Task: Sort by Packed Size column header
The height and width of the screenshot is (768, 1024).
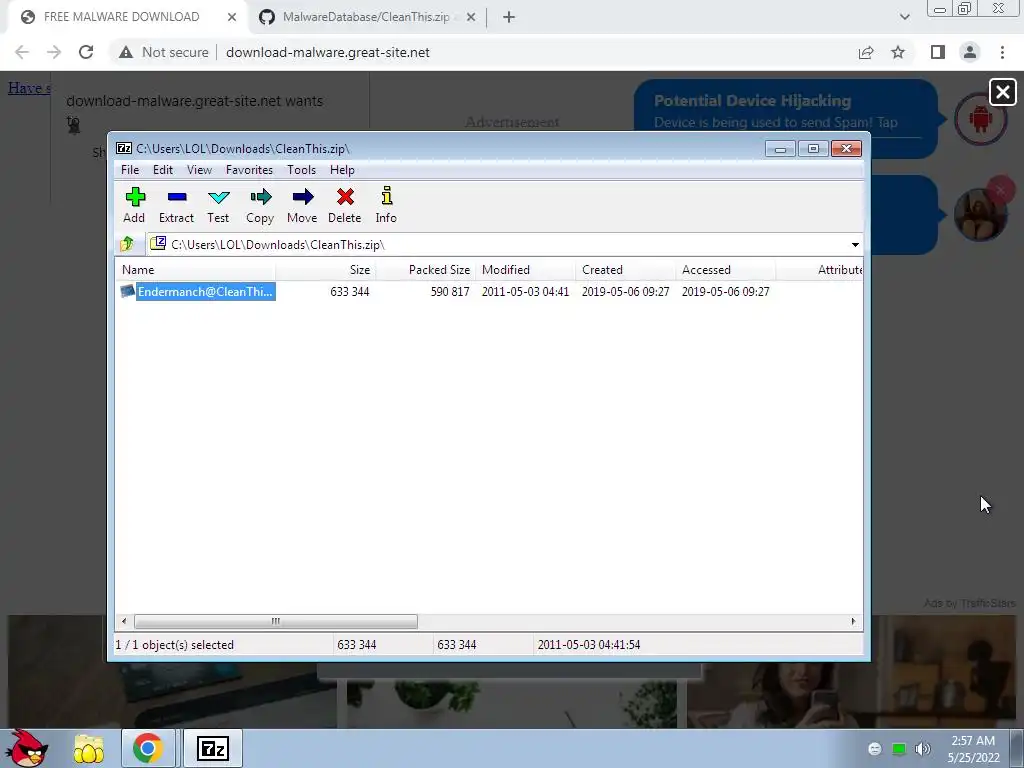Action: point(426,270)
